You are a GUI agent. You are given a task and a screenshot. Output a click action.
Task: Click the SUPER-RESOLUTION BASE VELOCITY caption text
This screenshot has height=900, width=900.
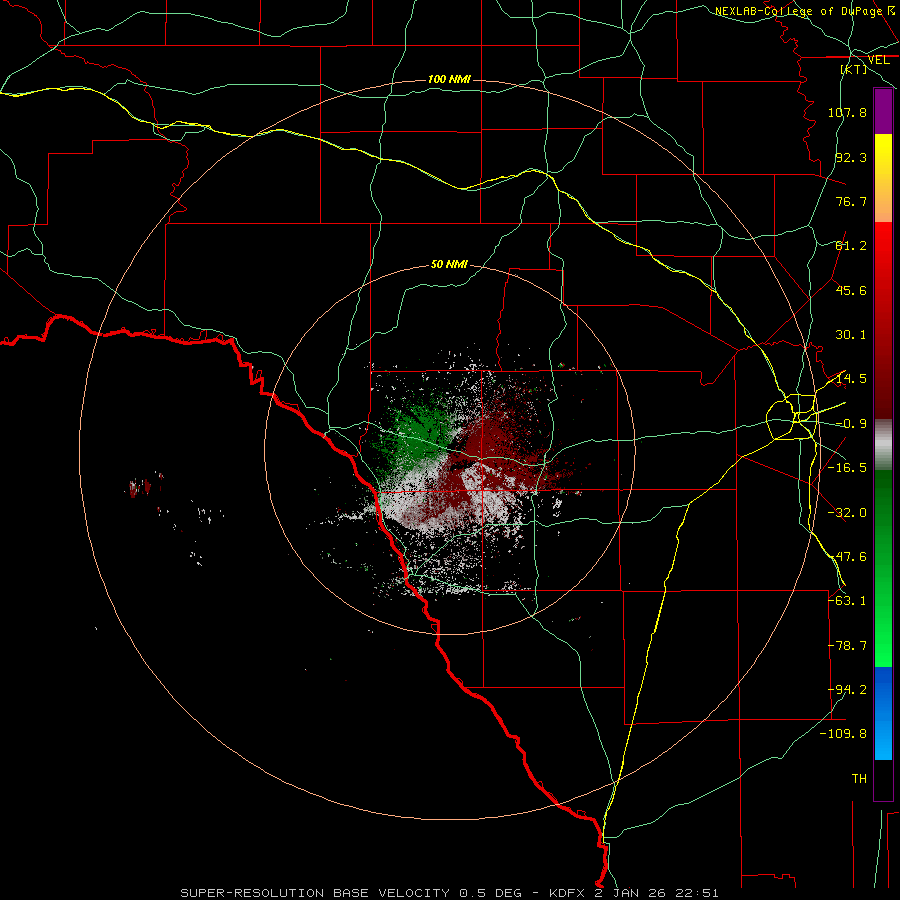(315, 893)
